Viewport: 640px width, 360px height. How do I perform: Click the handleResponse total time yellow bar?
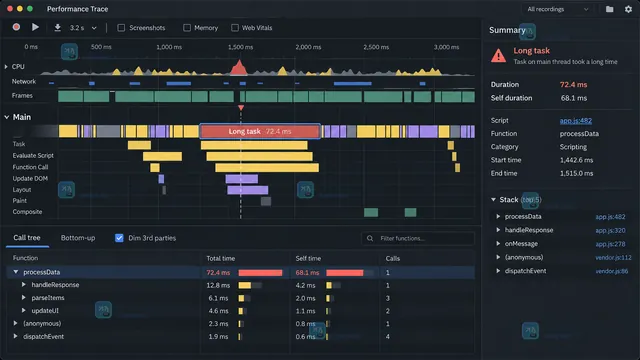click(x=244, y=285)
